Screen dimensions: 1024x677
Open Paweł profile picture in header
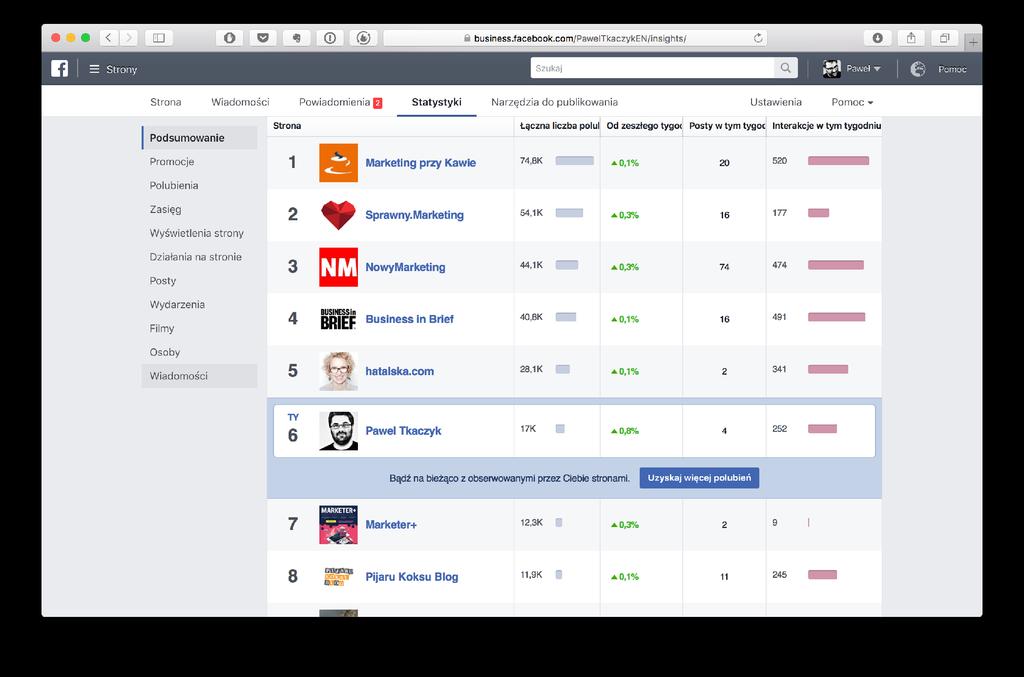pos(831,69)
